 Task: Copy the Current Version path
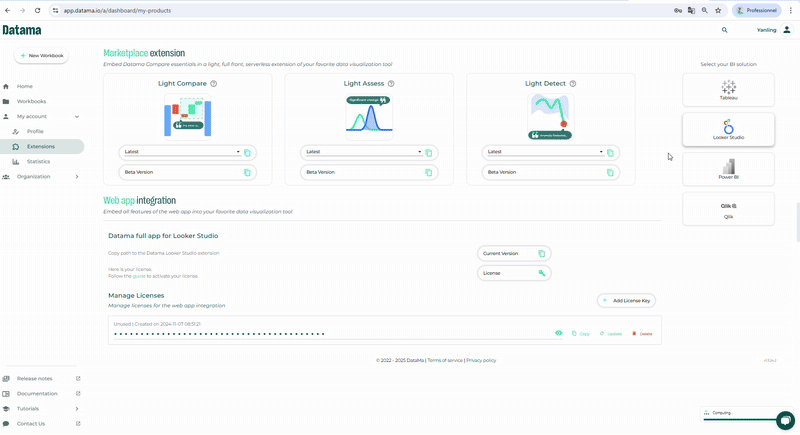pos(542,253)
